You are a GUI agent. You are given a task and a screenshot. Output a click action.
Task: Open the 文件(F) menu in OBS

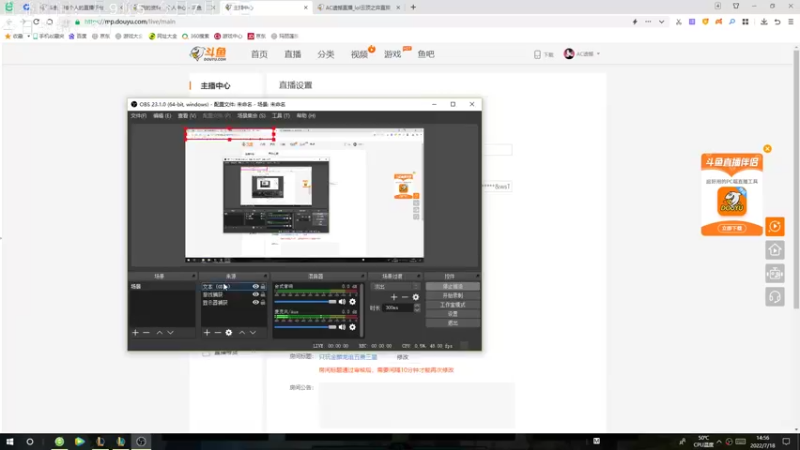[138, 116]
